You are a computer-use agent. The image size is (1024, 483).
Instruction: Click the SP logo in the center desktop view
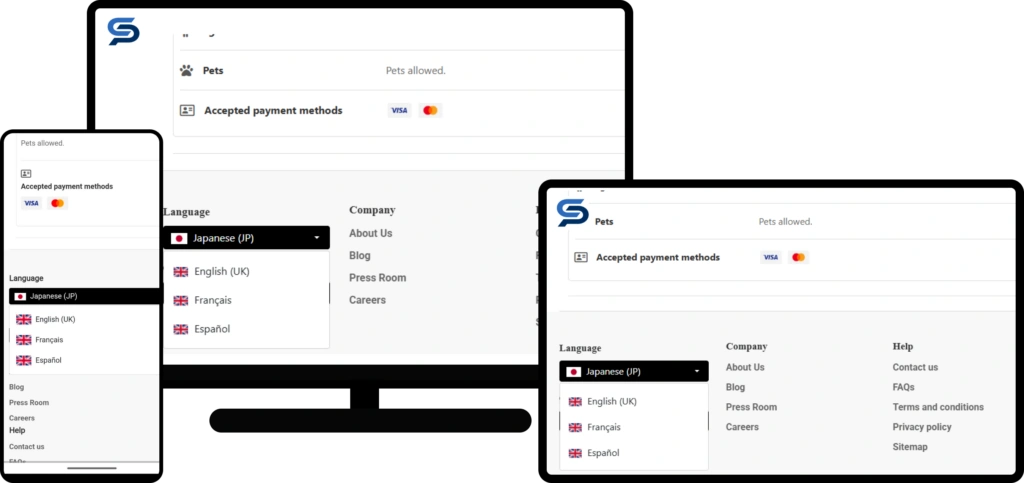pyautogui.click(x=124, y=31)
